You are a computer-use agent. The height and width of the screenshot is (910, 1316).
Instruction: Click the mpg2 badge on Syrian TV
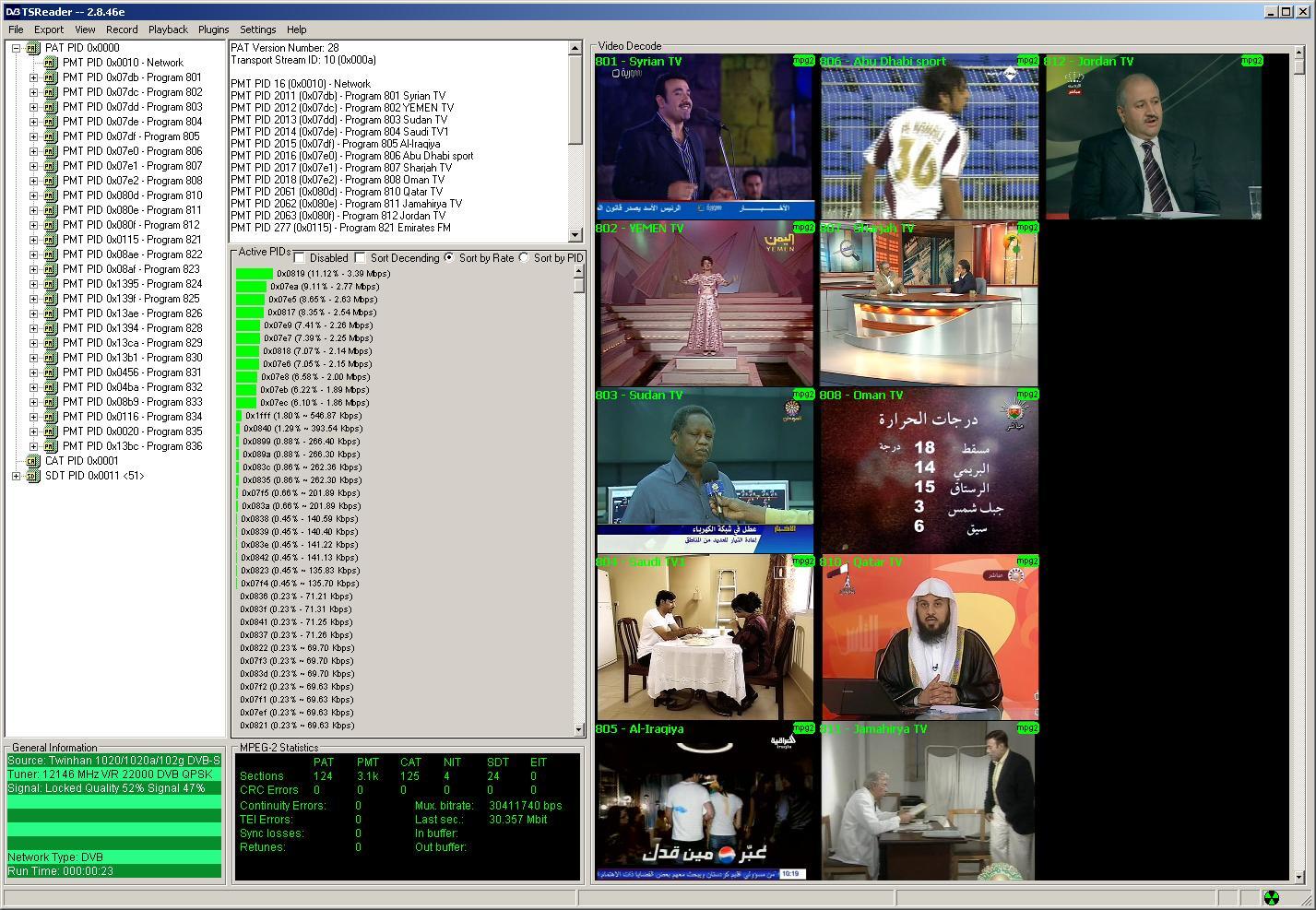(803, 61)
